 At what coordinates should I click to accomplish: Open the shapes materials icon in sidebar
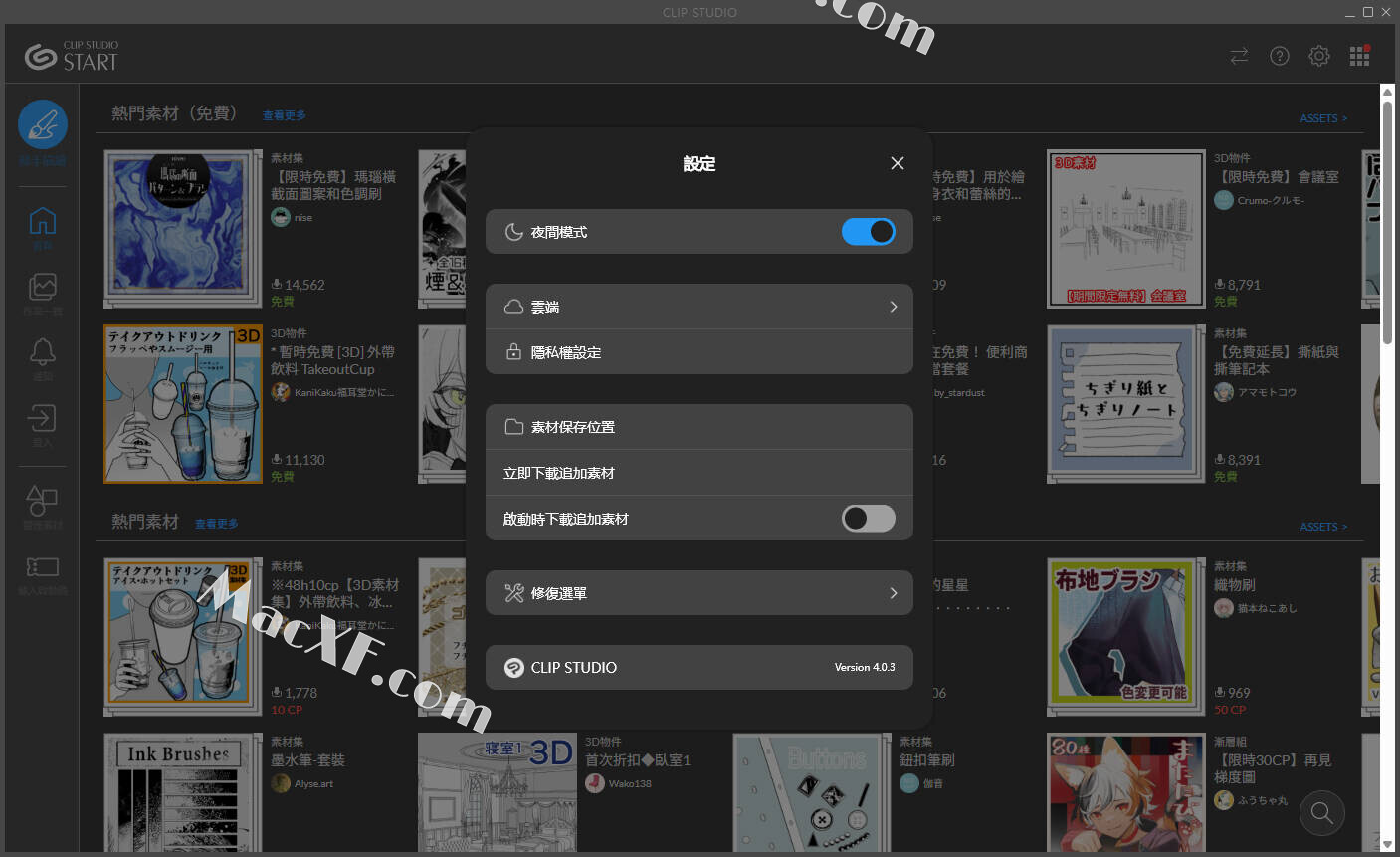tap(42, 500)
